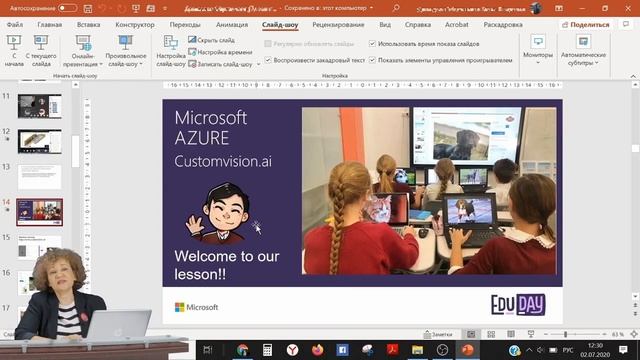This screenshot has width=640, height=360.
Task: Open the custom slide show menu
Action: [x=125, y=51]
